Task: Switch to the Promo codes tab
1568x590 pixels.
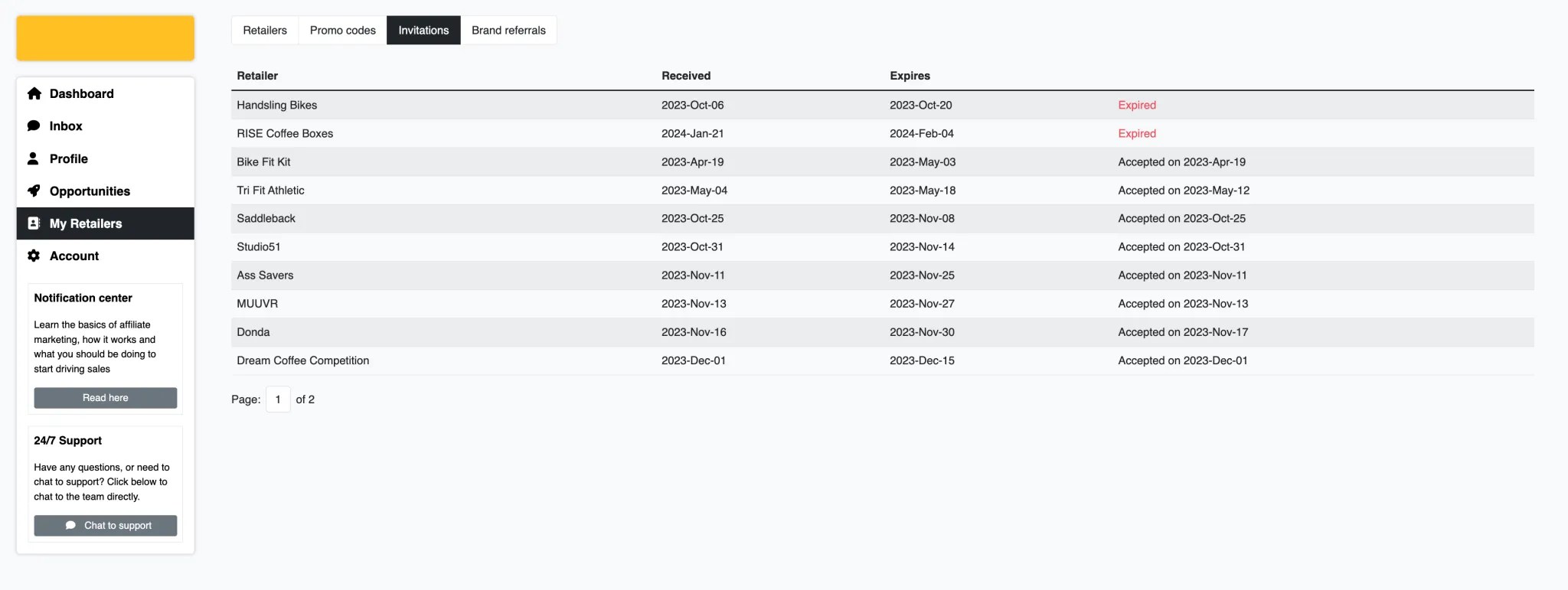Action: (343, 31)
